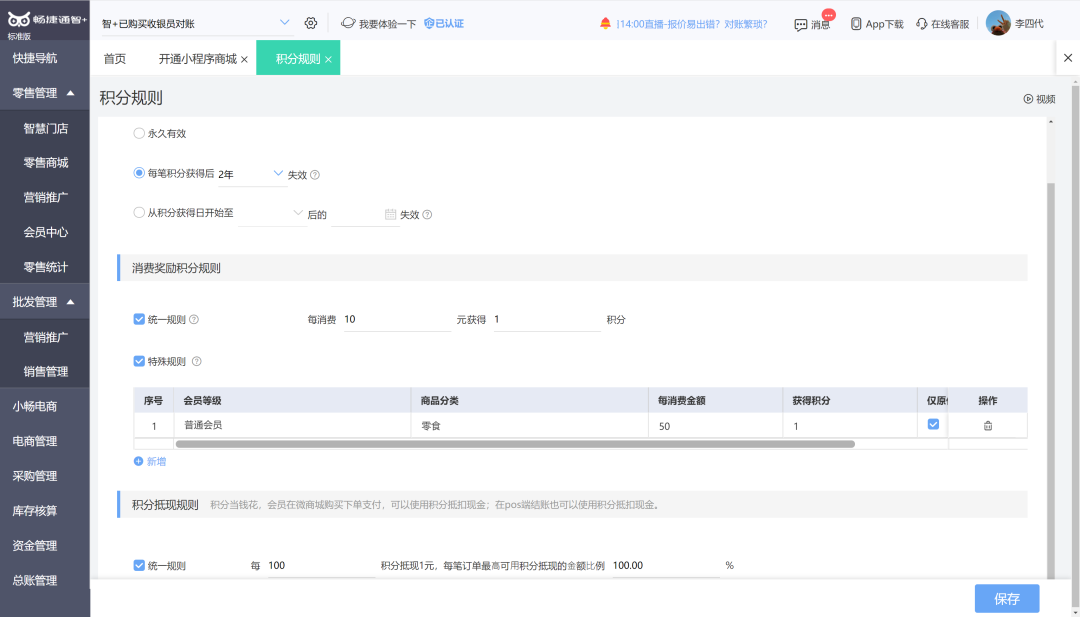This screenshot has height=617, width=1080.
Task: Click the help icon beside 统一规则
Action: click(194, 320)
